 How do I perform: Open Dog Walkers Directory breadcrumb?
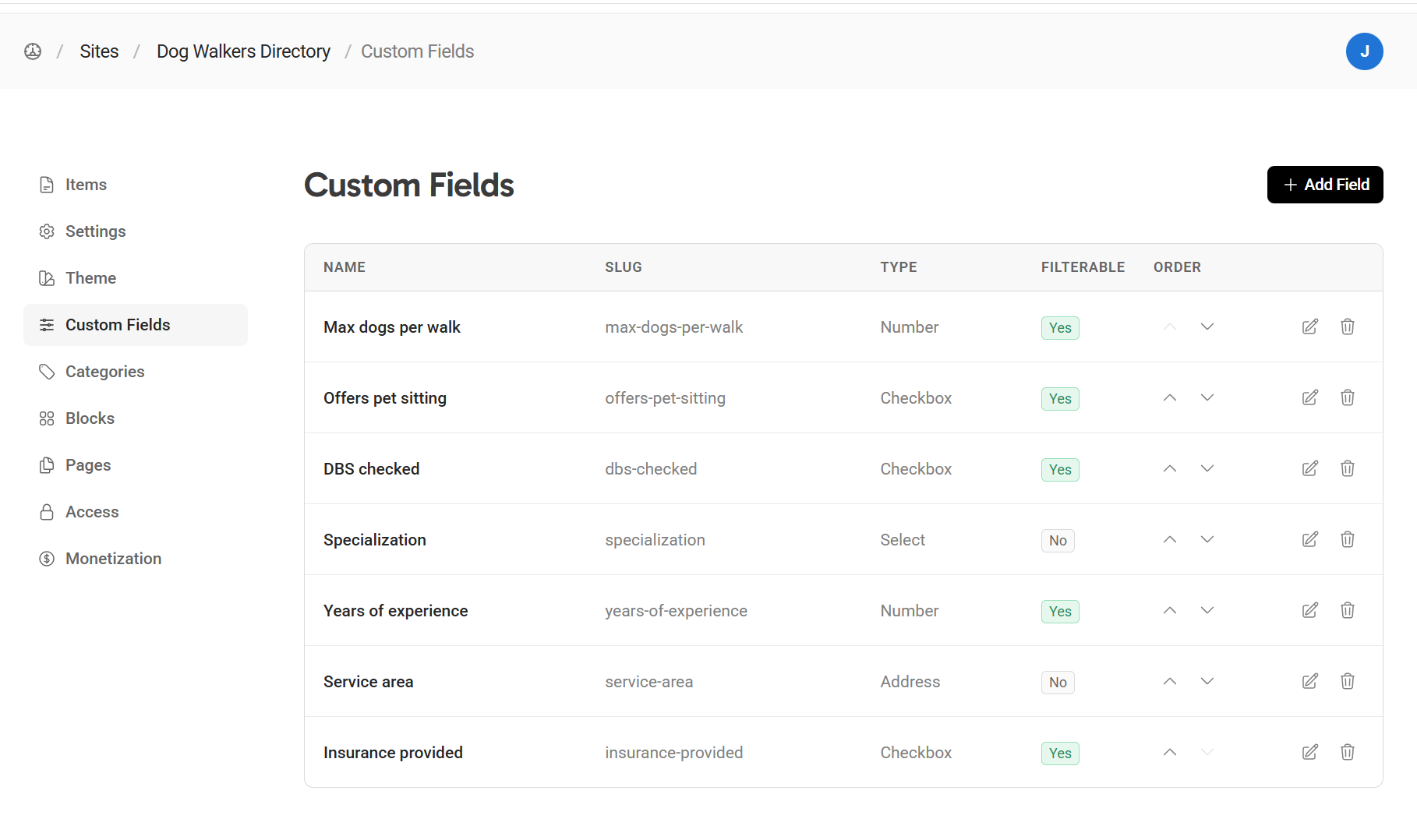pyautogui.click(x=243, y=51)
